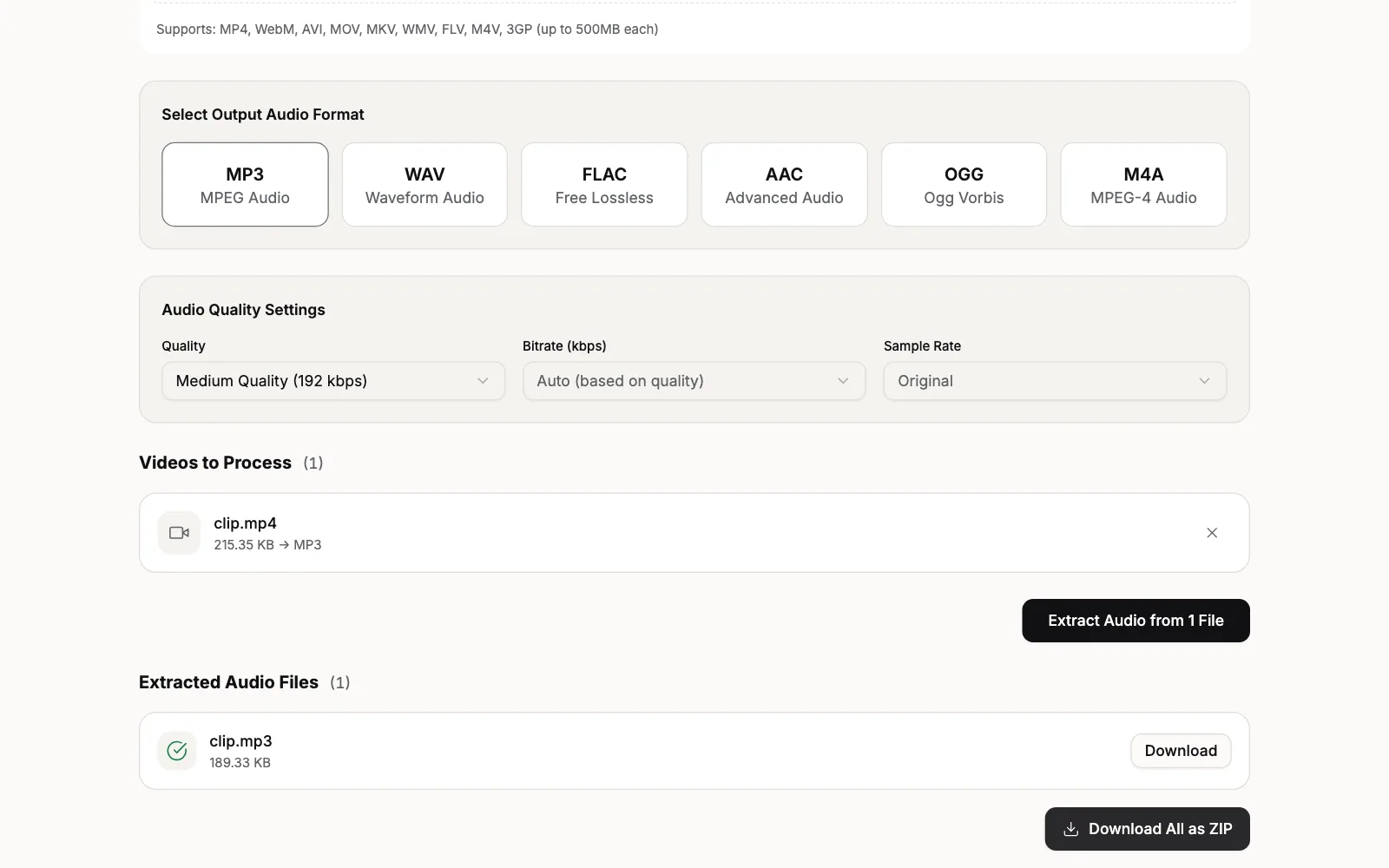Download the clip.mp3 file
This screenshot has width=1389, height=868.
[1181, 751]
